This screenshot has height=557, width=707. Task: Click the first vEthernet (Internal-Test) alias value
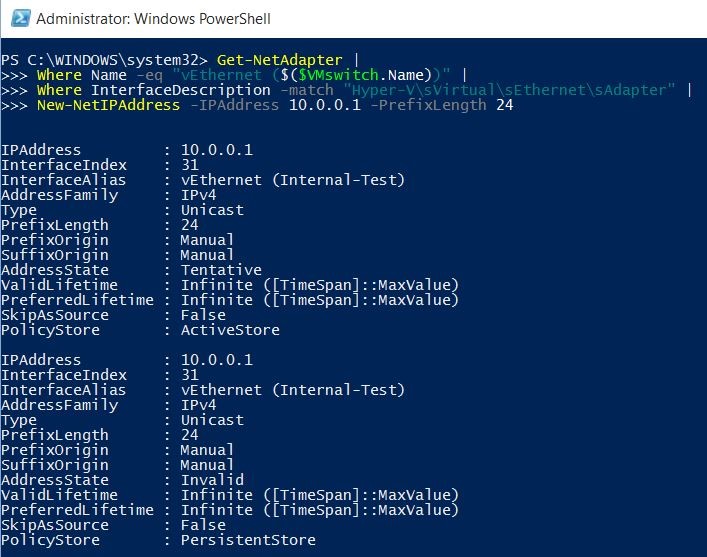293,180
